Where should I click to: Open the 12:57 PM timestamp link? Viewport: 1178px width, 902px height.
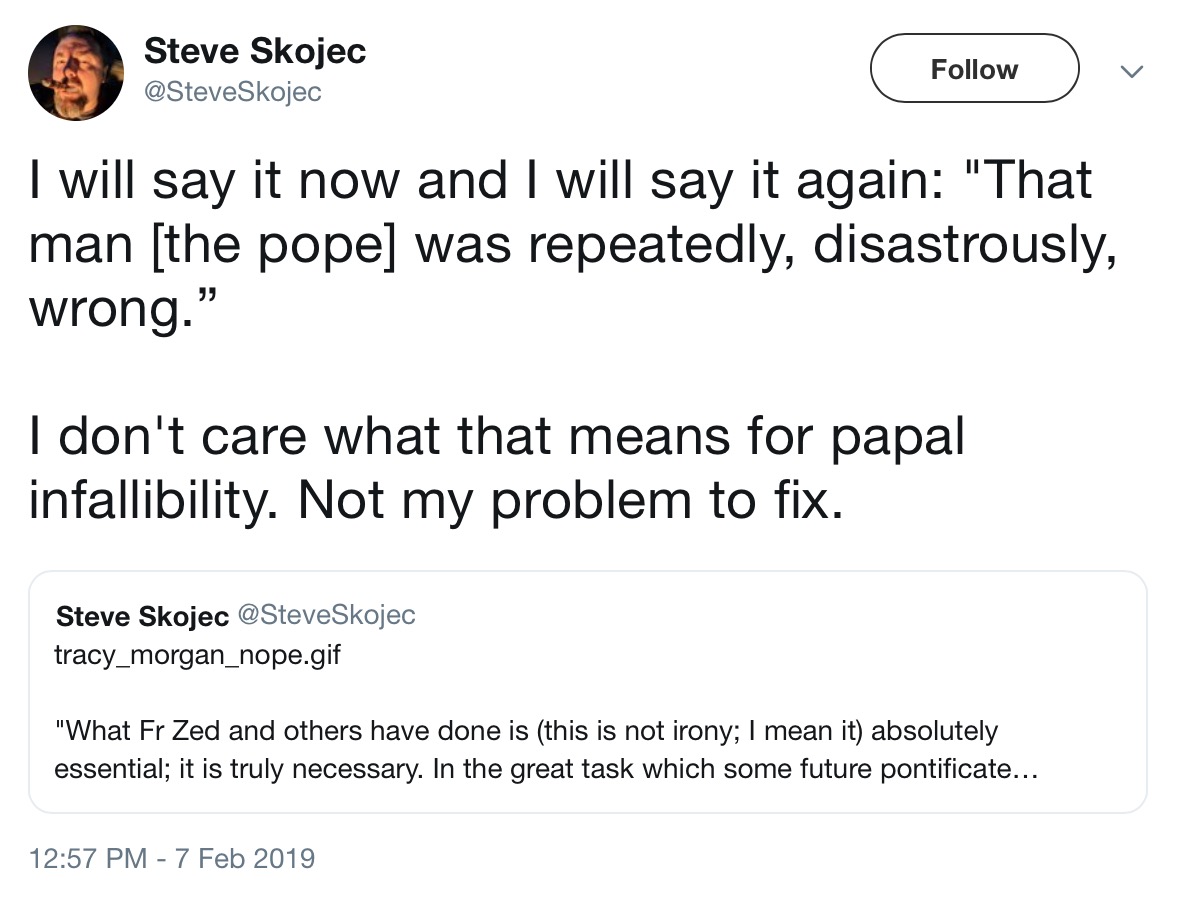(x=89, y=858)
